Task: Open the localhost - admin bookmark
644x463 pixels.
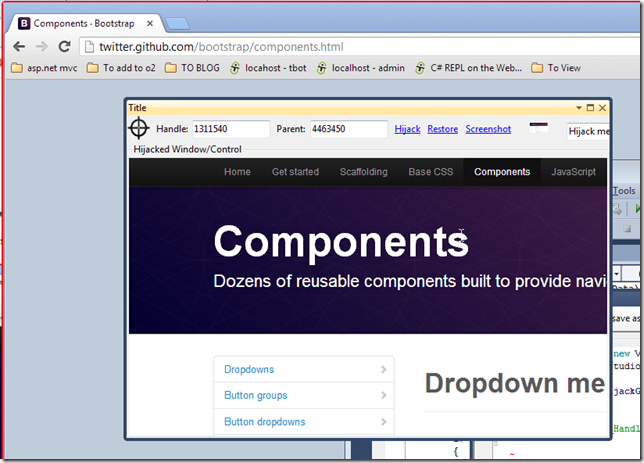Action: point(361,68)
